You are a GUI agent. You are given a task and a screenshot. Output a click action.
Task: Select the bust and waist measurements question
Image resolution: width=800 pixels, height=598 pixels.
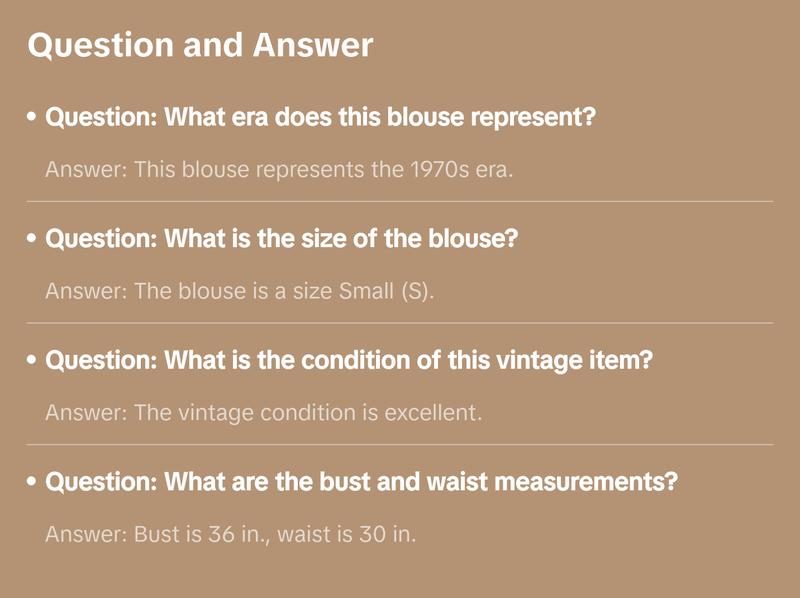362,482
